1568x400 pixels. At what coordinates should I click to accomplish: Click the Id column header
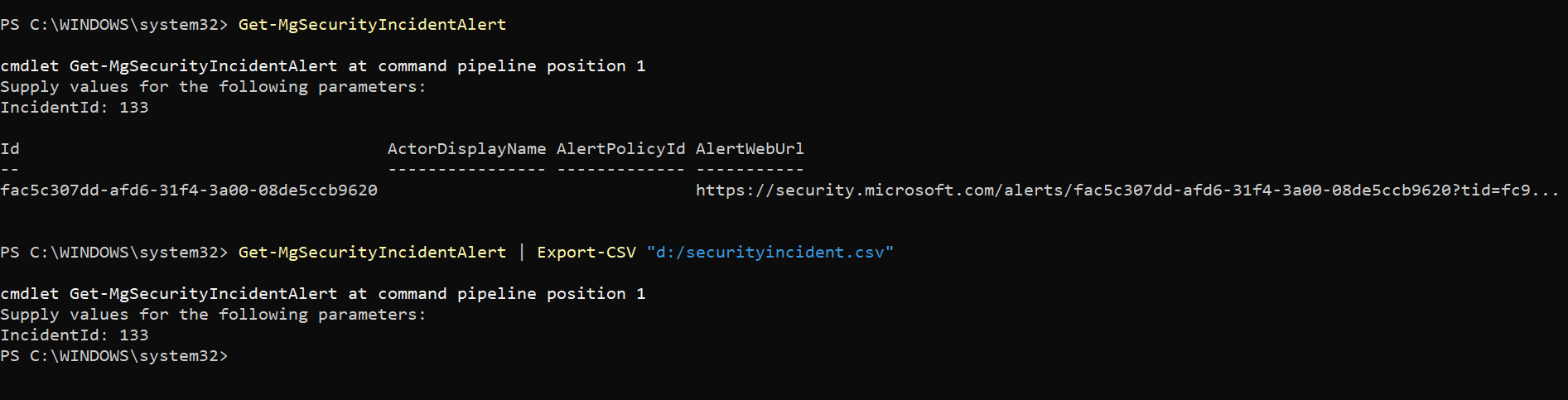tap(10, 149)
